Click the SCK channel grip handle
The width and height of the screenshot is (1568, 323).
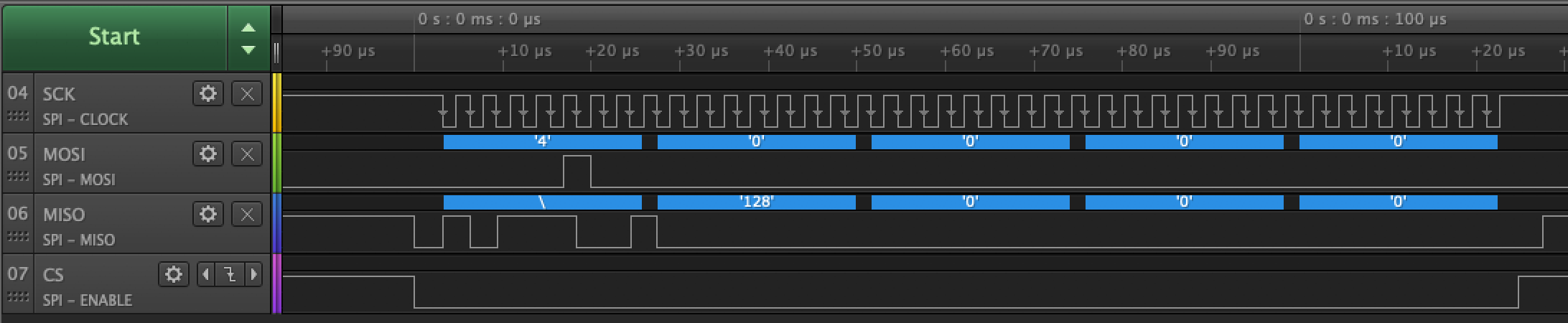tap(18, 117)
